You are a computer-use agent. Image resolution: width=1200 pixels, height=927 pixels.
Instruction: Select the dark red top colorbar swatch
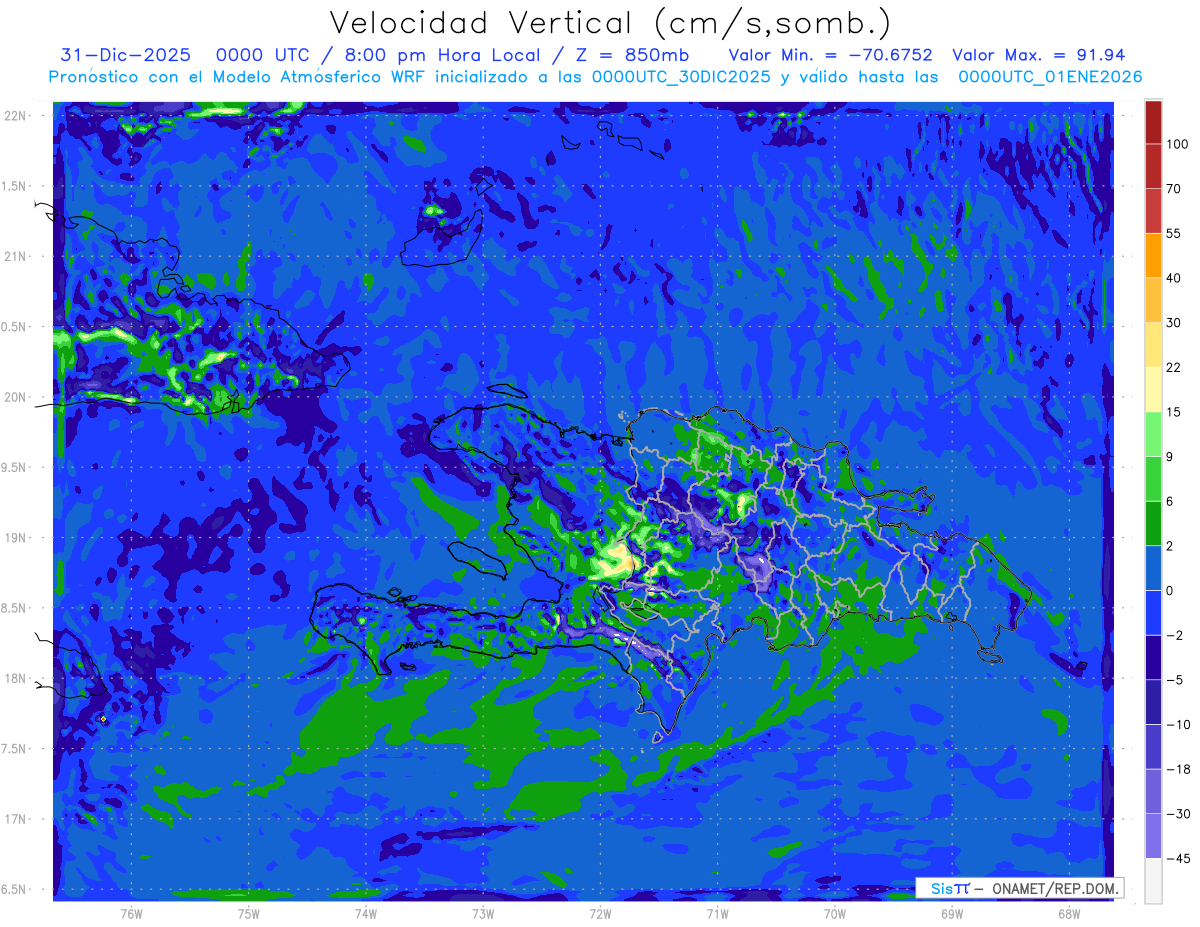pos(1153,122)
